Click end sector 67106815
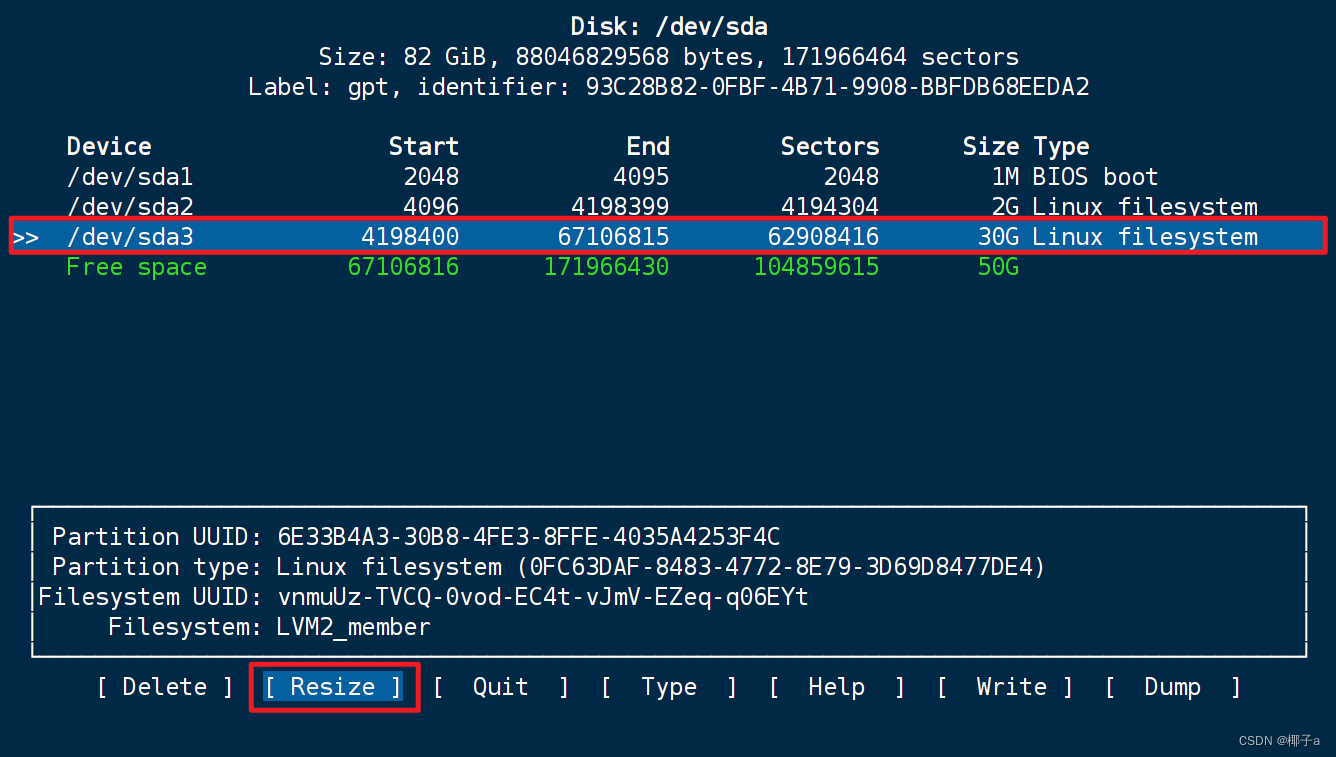 [x=613, y=237]
